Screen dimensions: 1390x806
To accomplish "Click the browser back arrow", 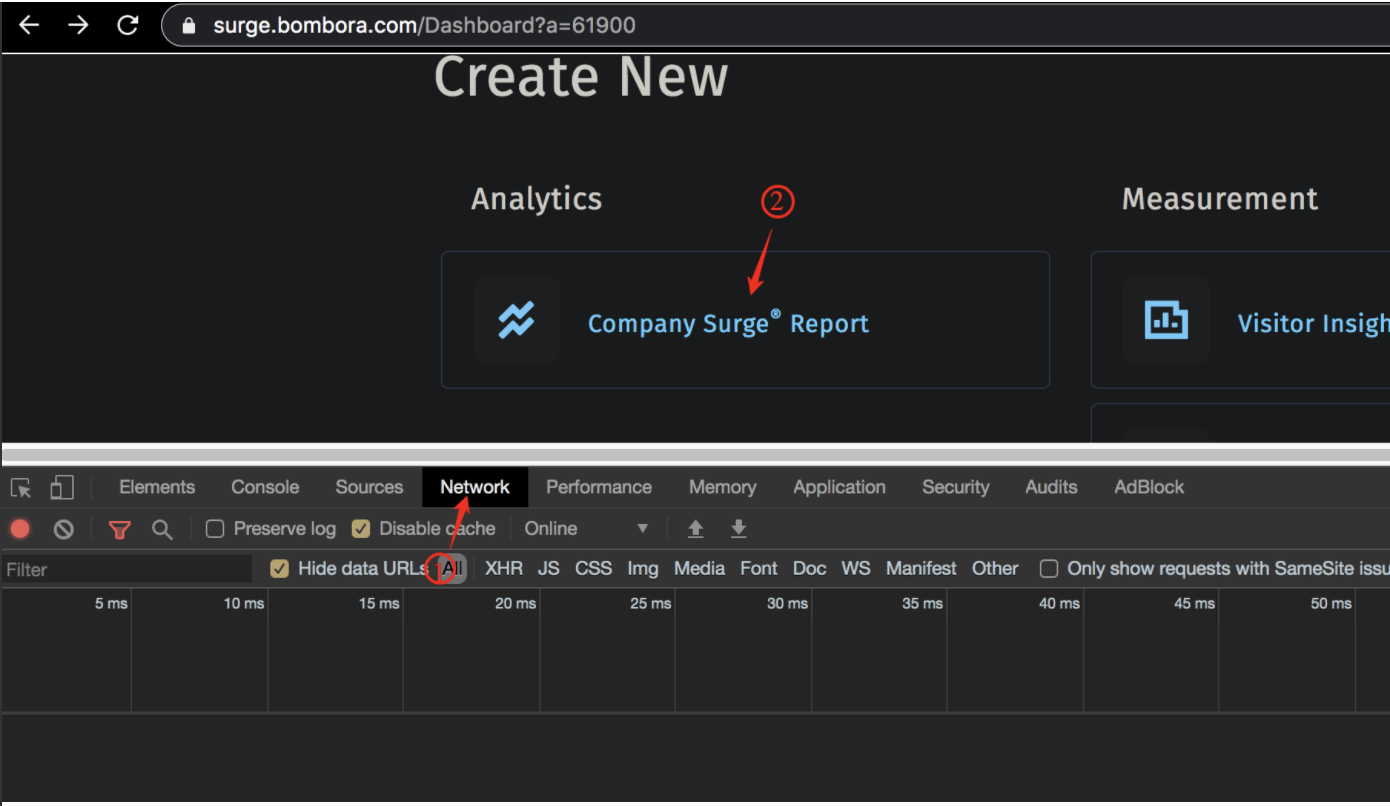I will click(x=29, y=25).
